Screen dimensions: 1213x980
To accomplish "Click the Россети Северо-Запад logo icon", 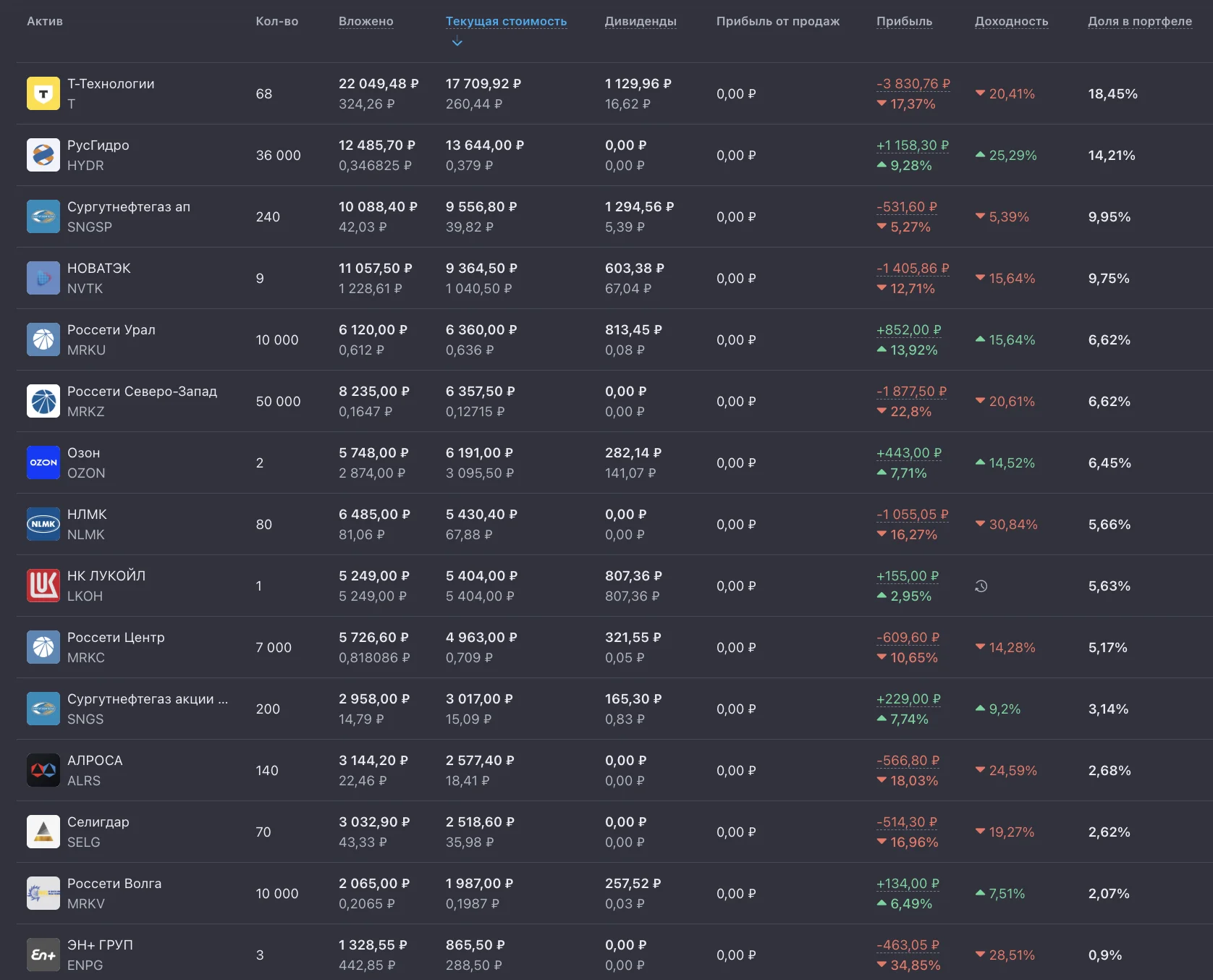I will [43, 401].
